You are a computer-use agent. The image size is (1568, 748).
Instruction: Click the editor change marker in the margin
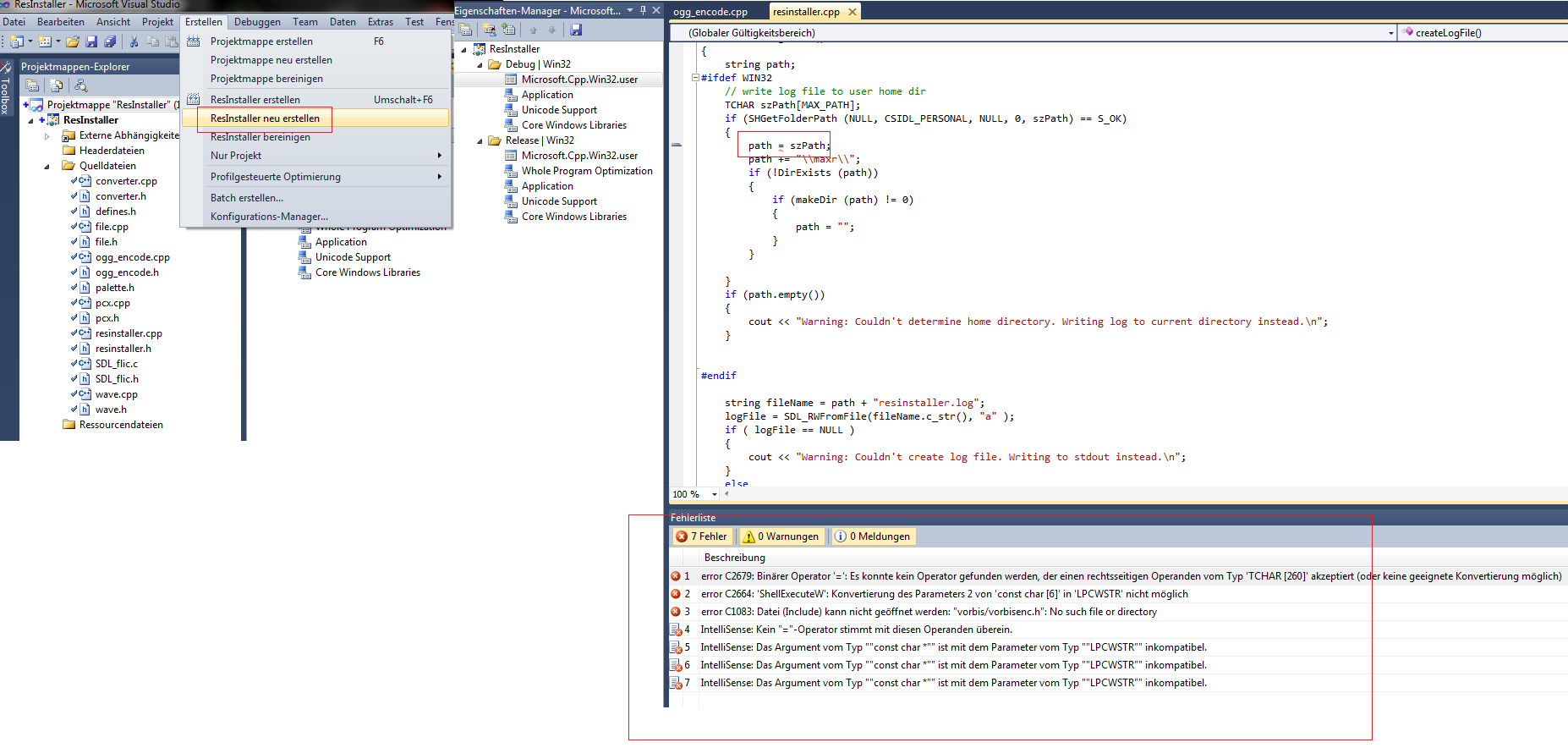coord(677,146)
